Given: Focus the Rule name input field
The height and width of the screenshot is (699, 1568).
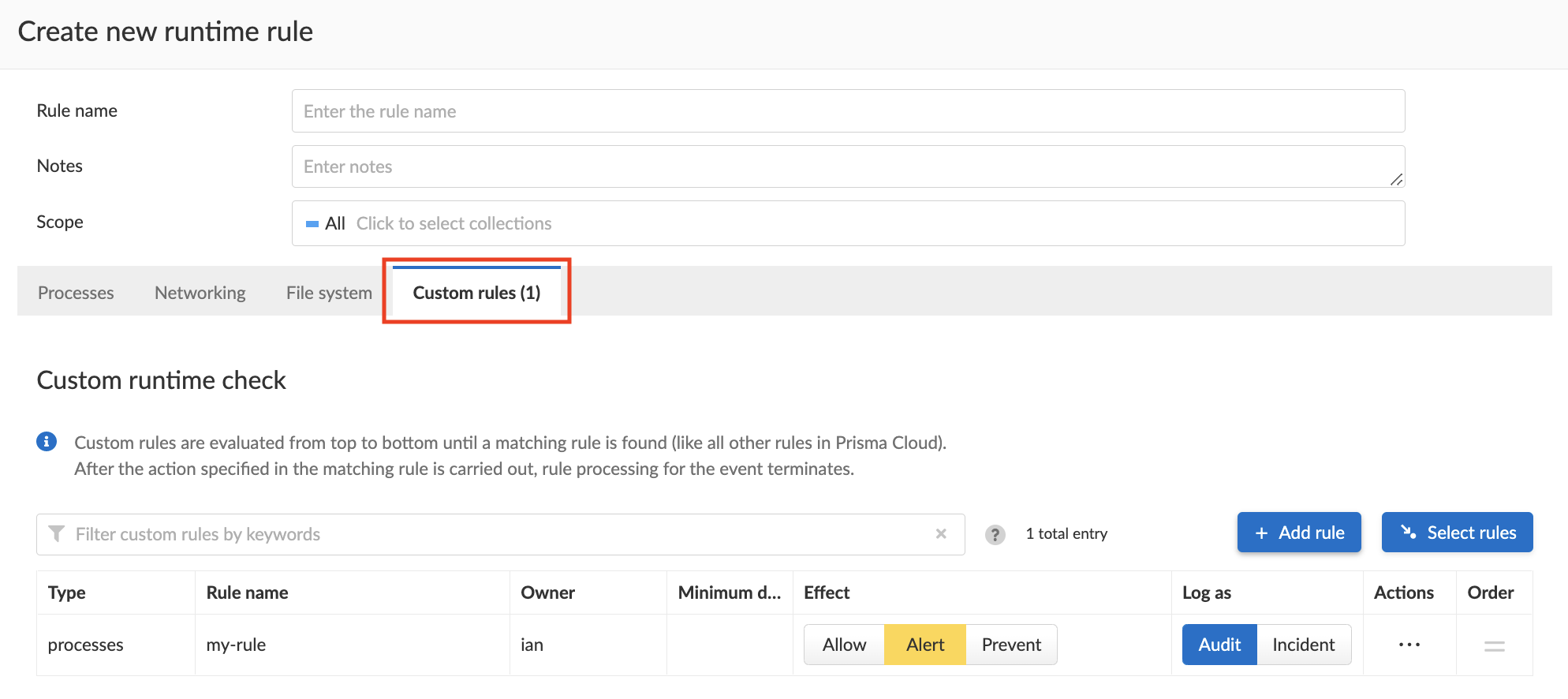Looking at the screenshot, I should pyautogui.click(x=848, y=111).
